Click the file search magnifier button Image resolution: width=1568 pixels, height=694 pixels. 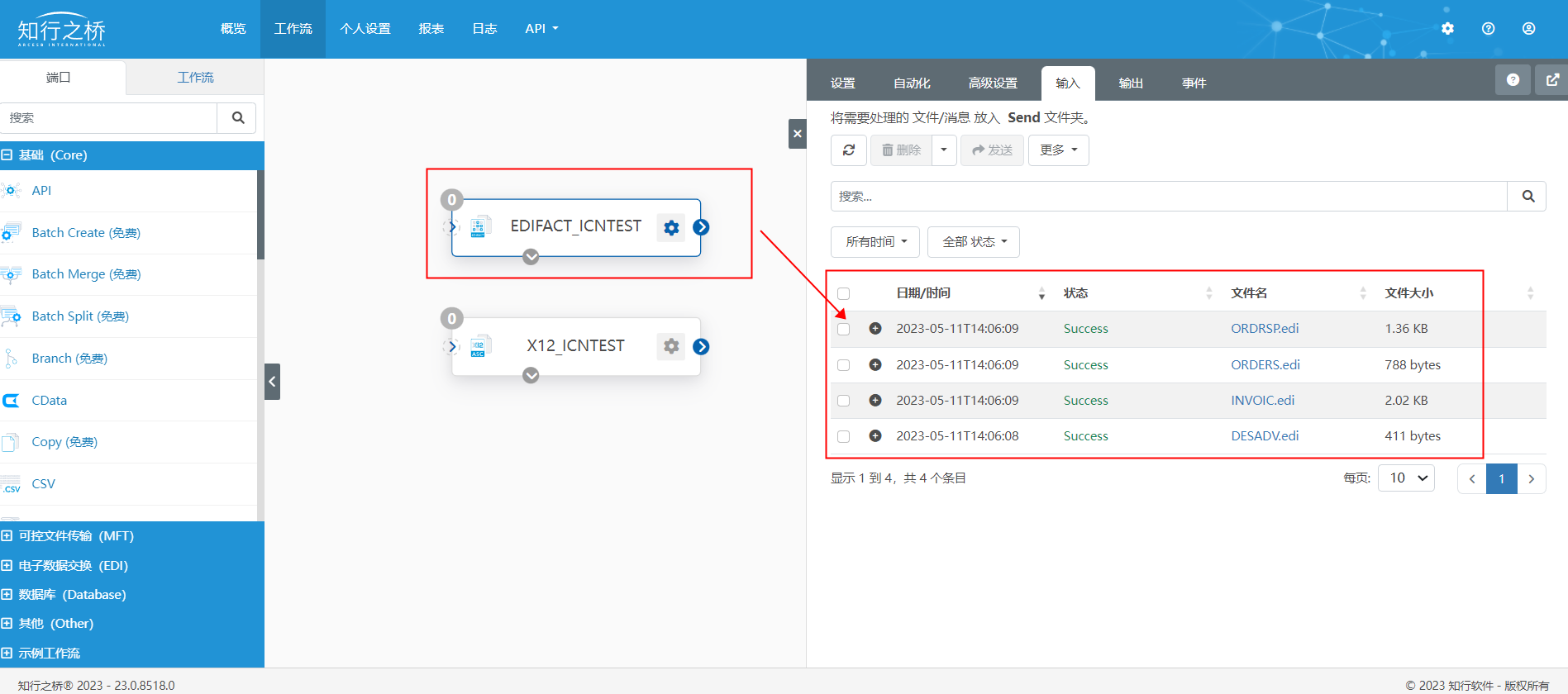click(x=1527, y=196)
